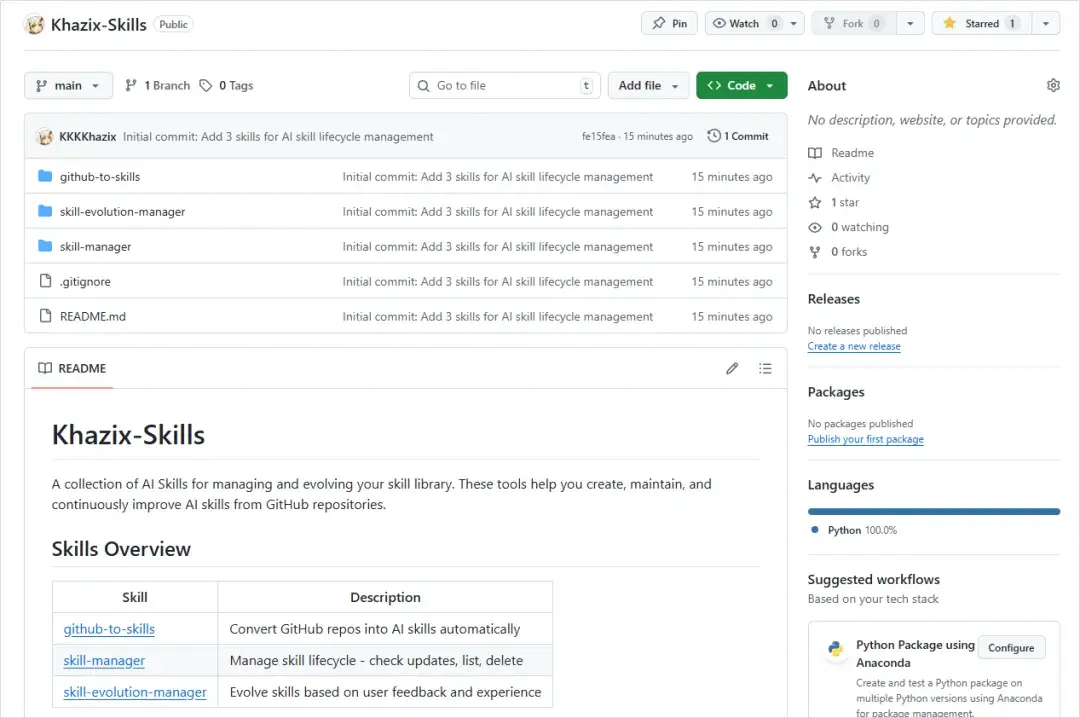Click the 1 Commit history icon
Image resolution: width=1080 pixels, height=718 pixels.
(x=714, y=136)
